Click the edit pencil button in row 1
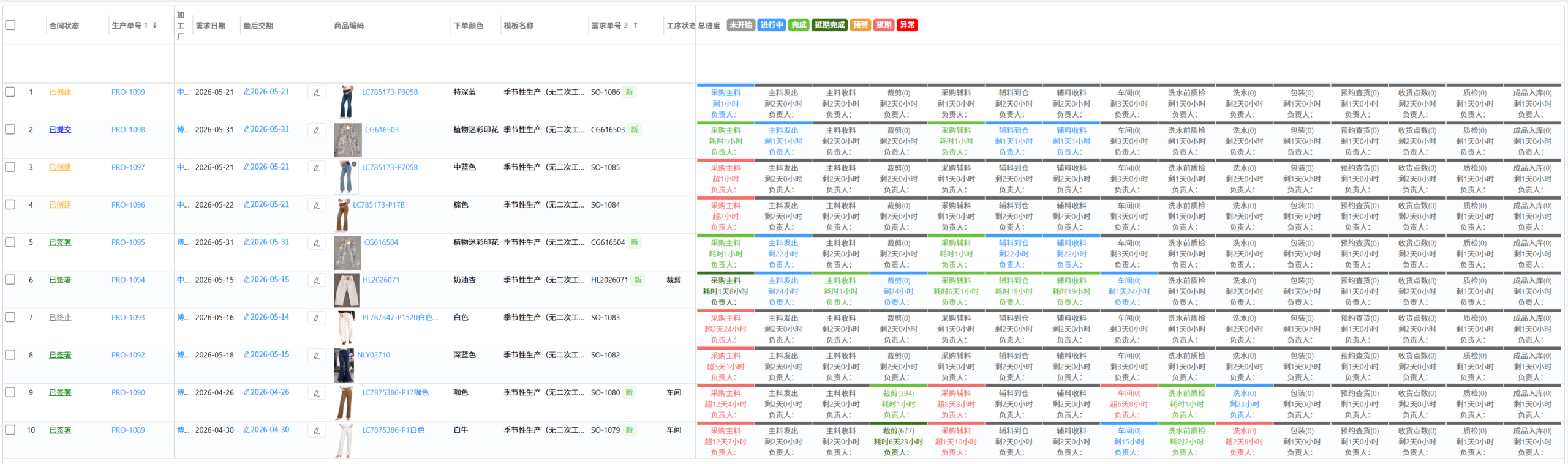The image size is (1568, 464). (317, 93)
